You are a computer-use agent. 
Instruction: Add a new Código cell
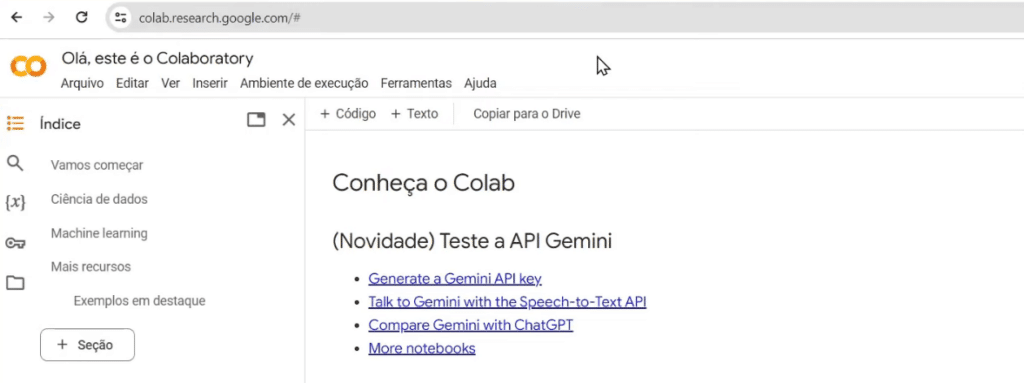point(348,114)
